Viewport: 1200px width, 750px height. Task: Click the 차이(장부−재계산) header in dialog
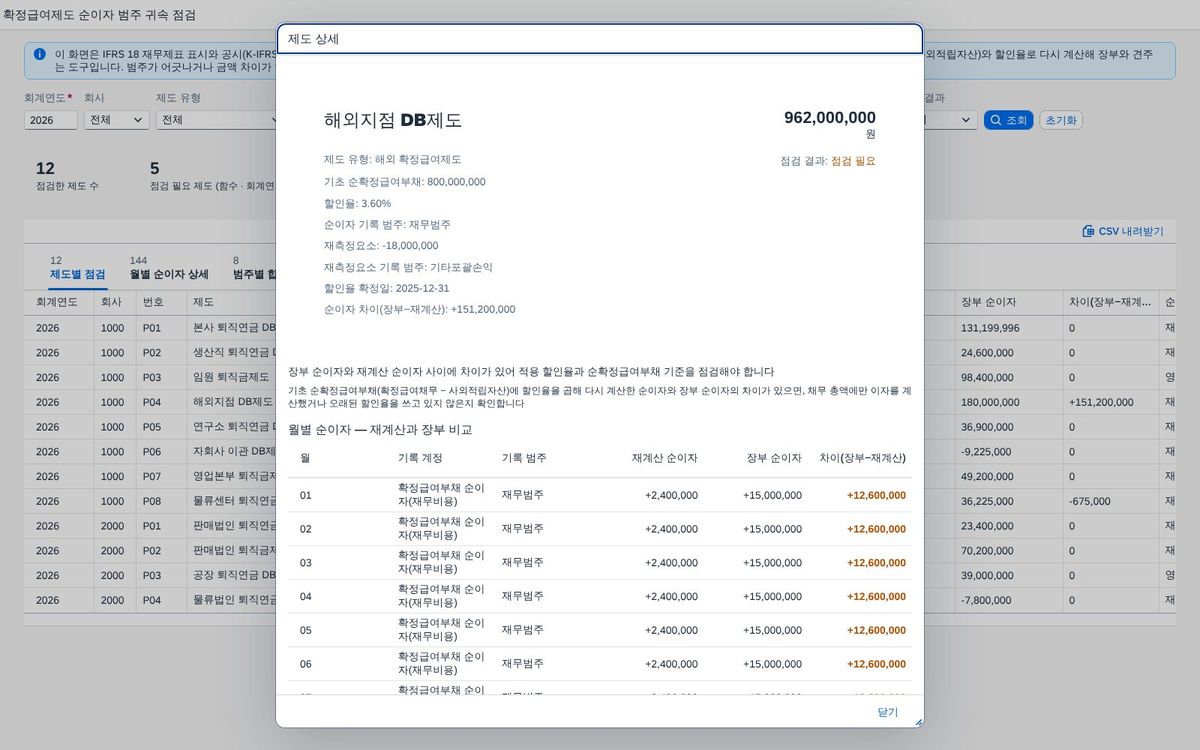(862, 458)
